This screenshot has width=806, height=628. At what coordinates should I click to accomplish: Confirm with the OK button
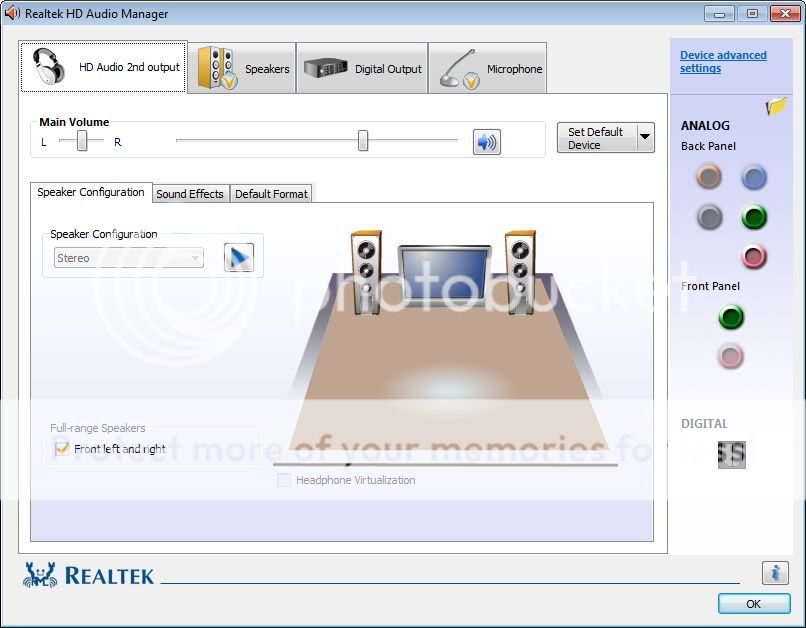[x=754, y=604]
